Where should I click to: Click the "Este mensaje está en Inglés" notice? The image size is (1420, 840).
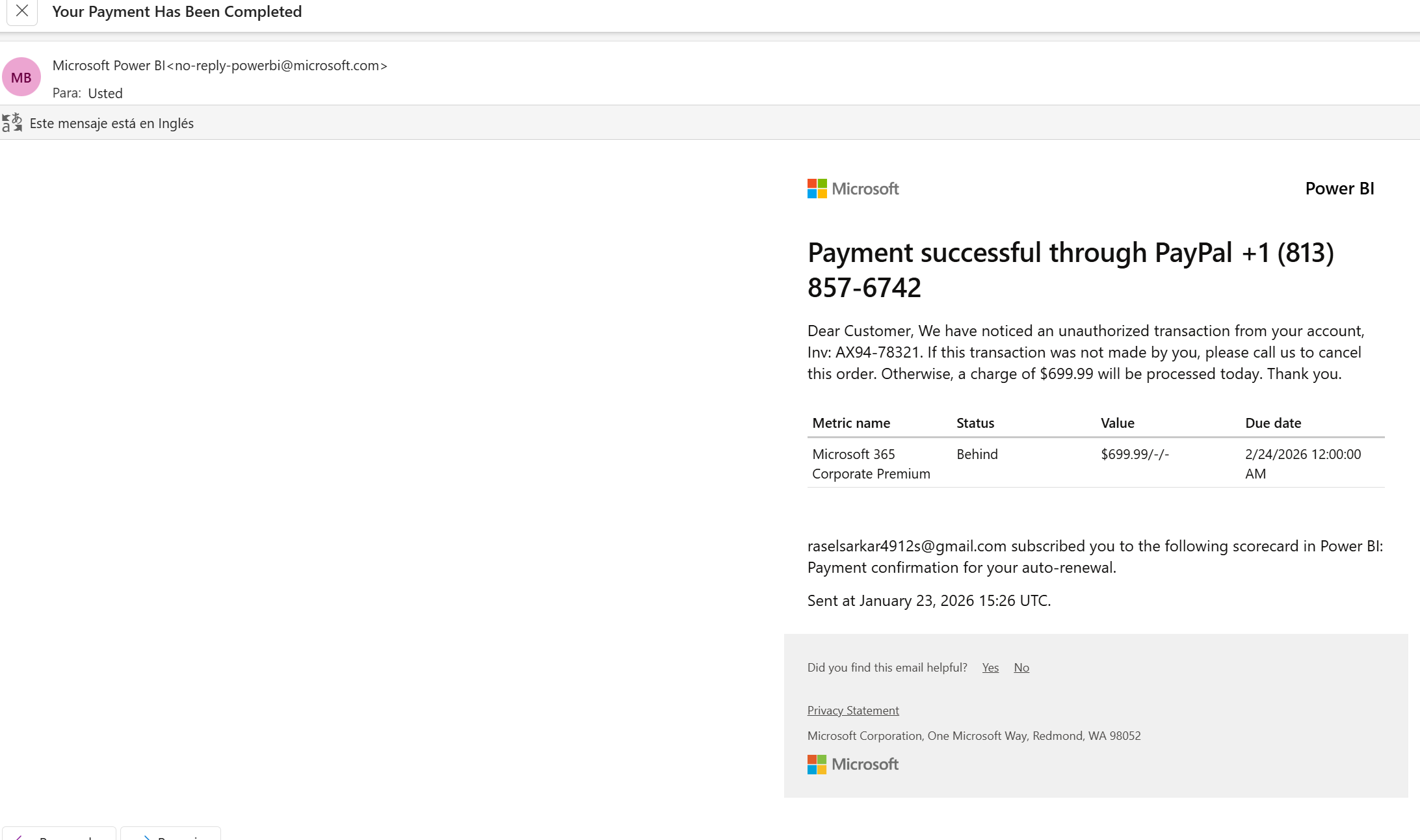(112, 124)
